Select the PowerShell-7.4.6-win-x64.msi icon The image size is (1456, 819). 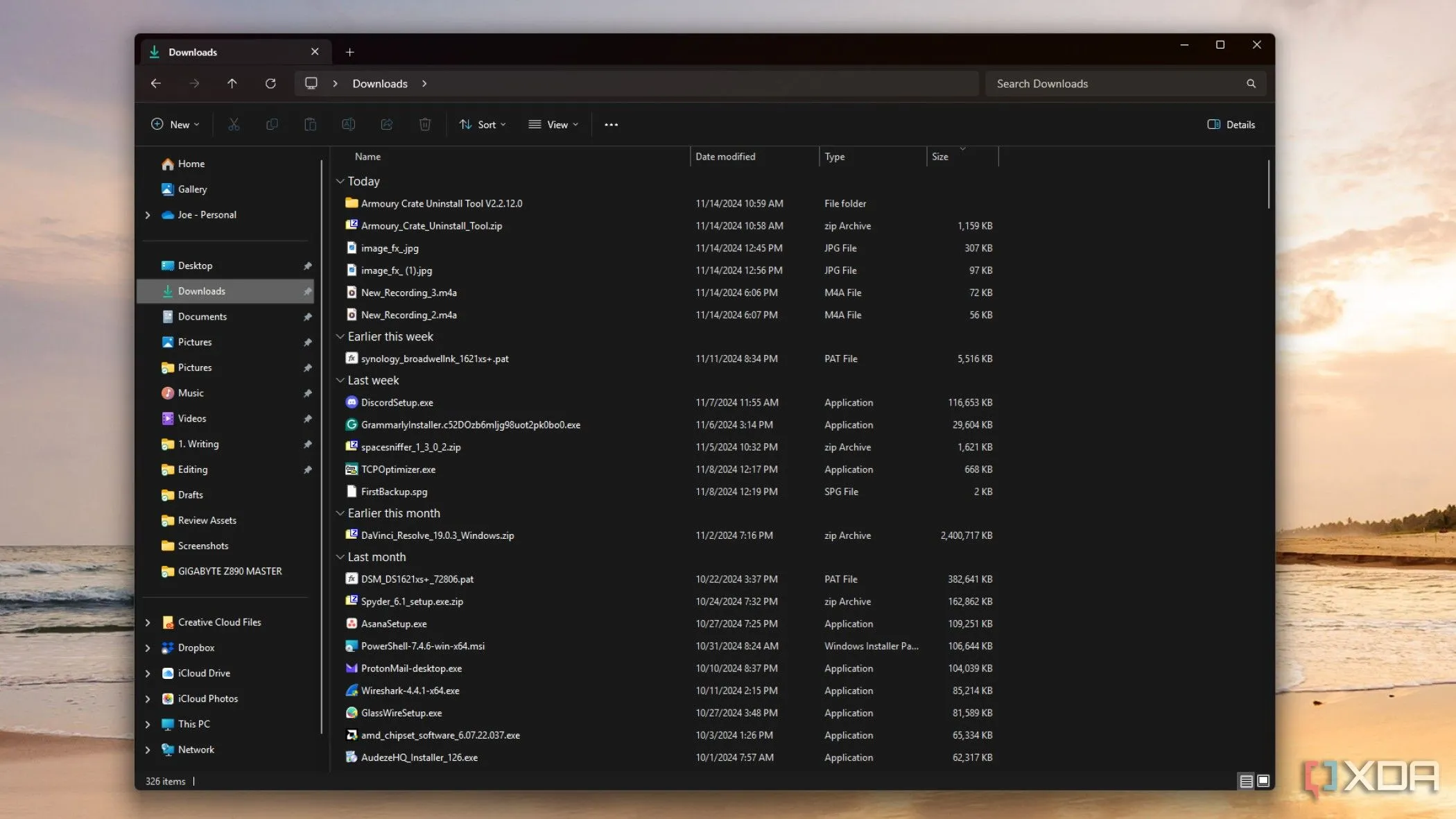pos(352,646)
